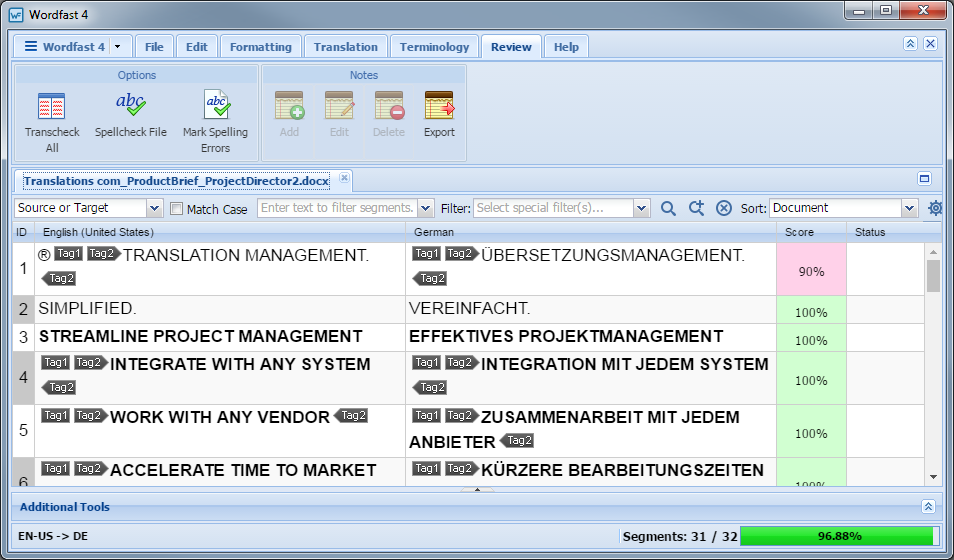This screenshot has height=560, width=954.
Task: Click the Status column header
Action: tap(885, 232)
